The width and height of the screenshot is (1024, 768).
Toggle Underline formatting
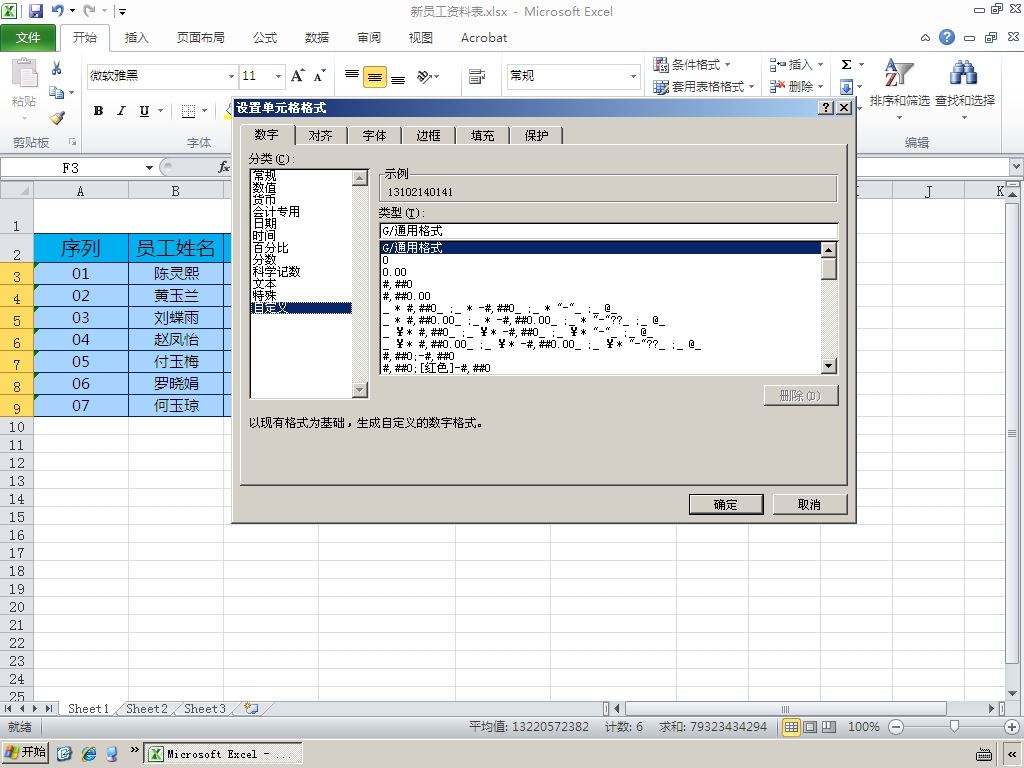tap(144, 111)
